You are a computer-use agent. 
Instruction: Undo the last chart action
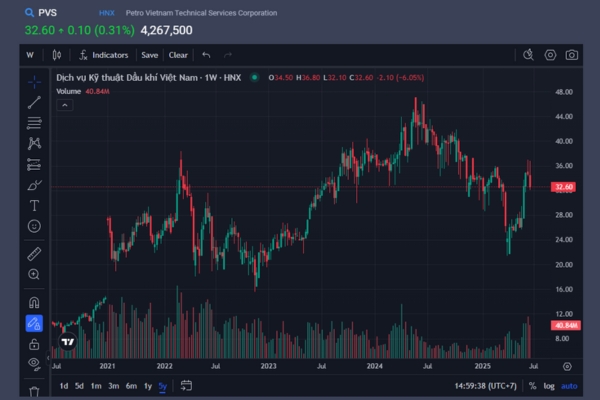[x=206, y=55]
